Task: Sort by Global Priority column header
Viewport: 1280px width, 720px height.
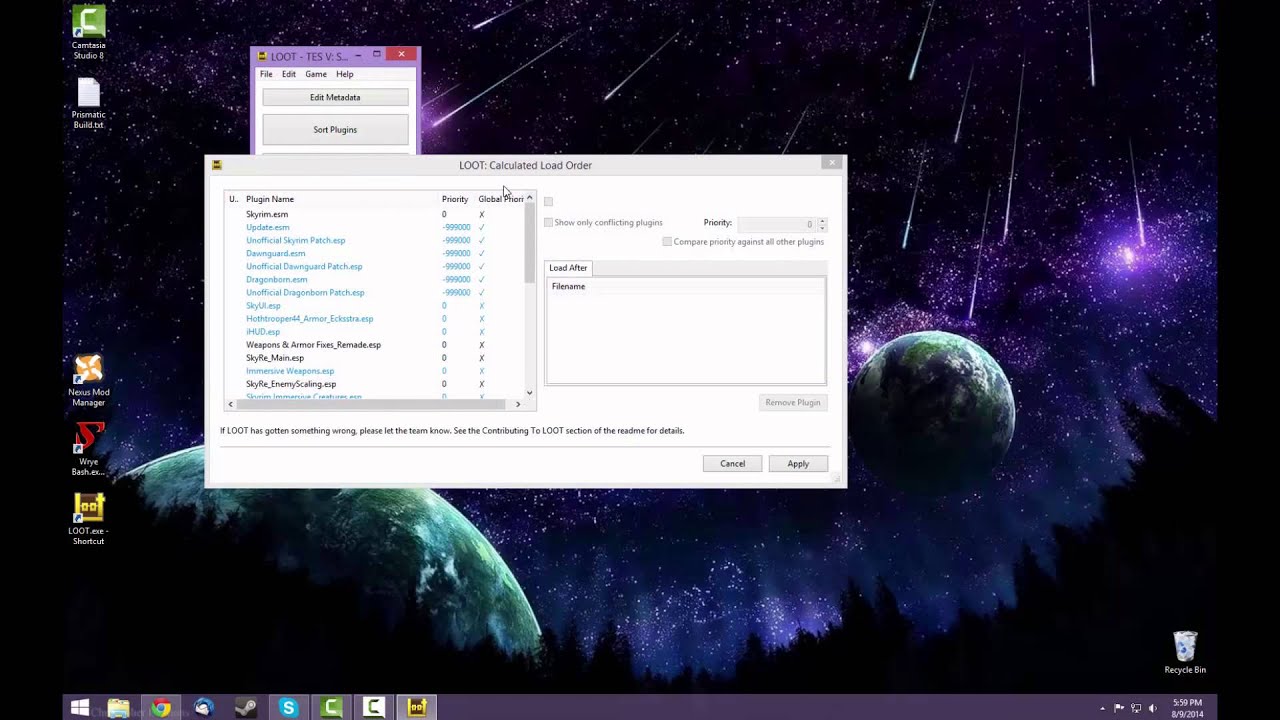Action: (500, 199)
